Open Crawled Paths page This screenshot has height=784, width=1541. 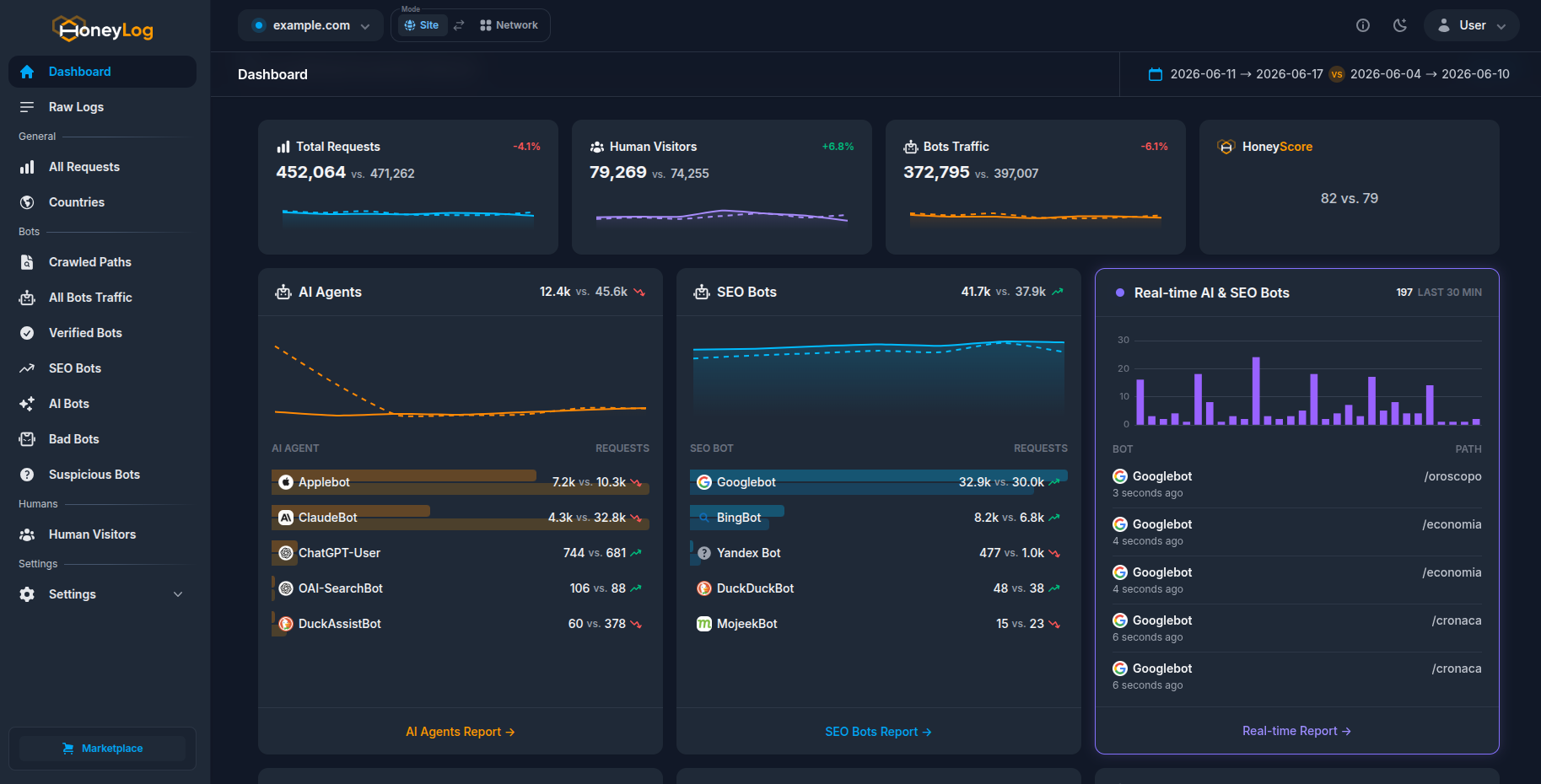102,262
